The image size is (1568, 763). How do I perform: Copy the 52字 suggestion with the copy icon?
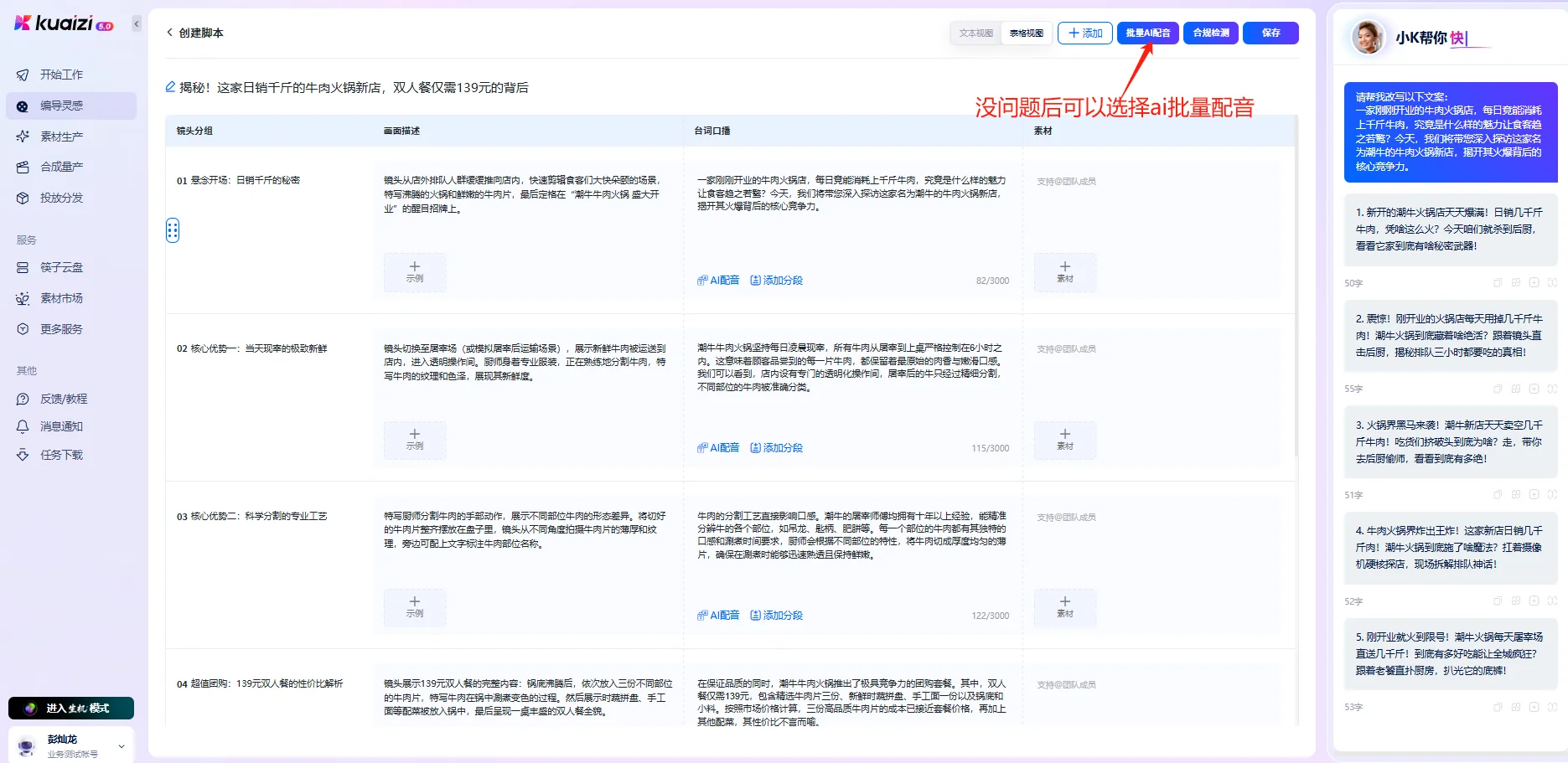tap(1498, 601)
